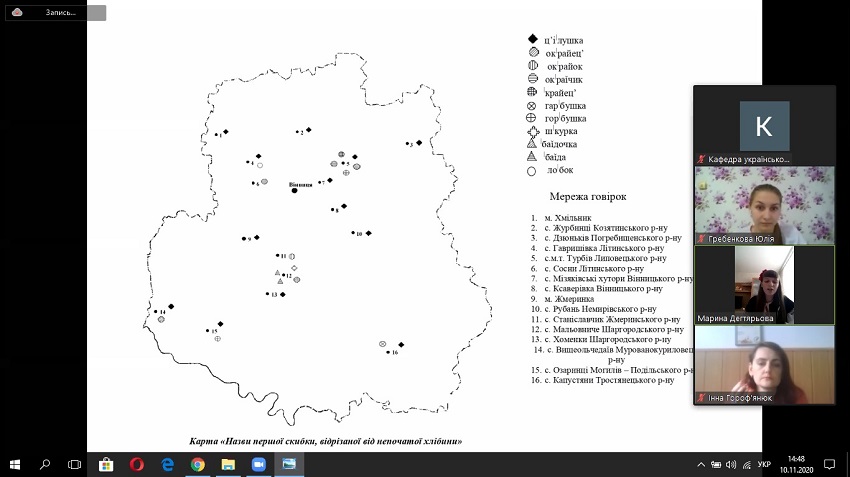Click the ок'райчик legend label
The image size is (850, 477).
point(564,80)
